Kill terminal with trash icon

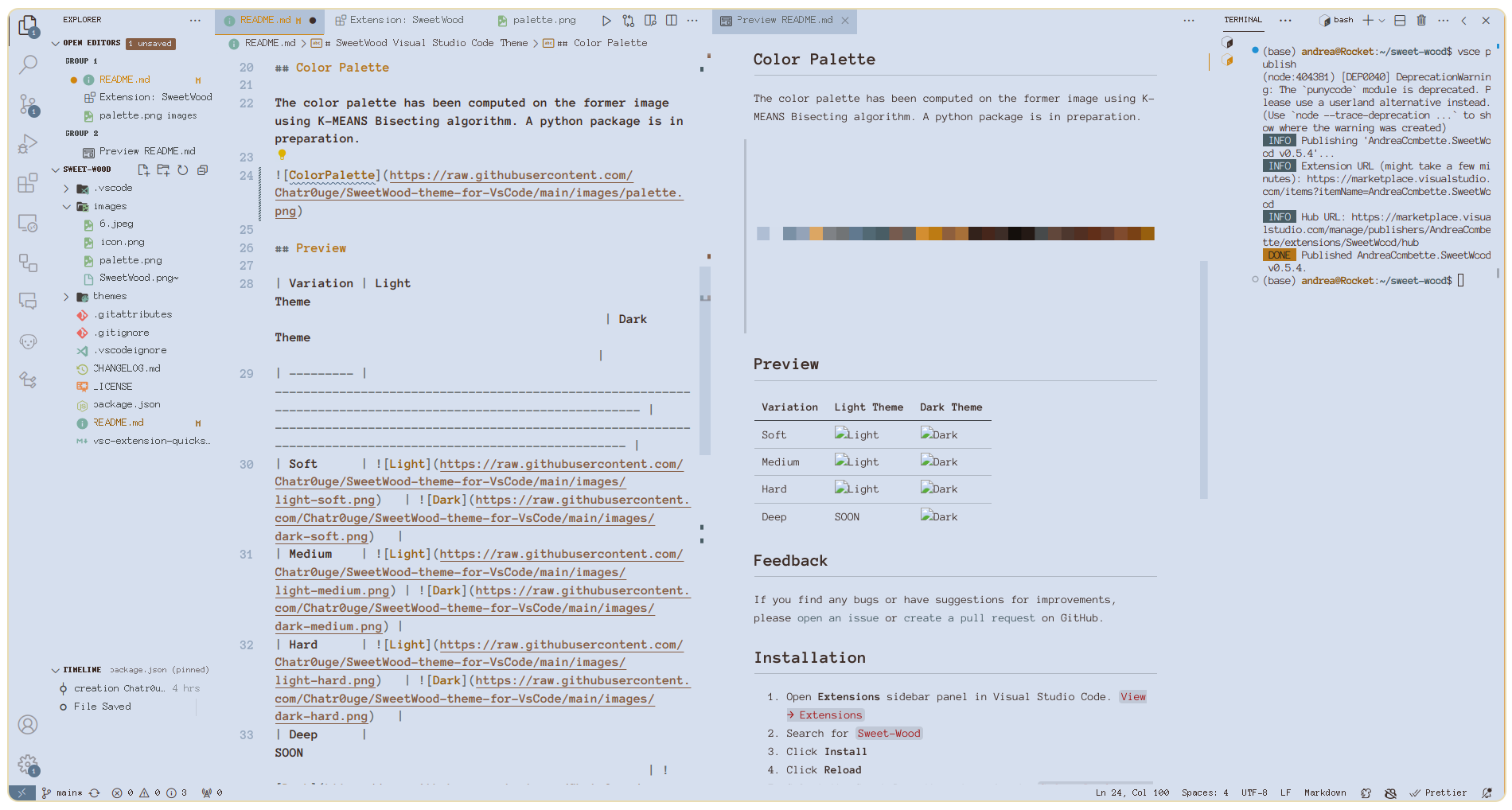[1421, 21]
